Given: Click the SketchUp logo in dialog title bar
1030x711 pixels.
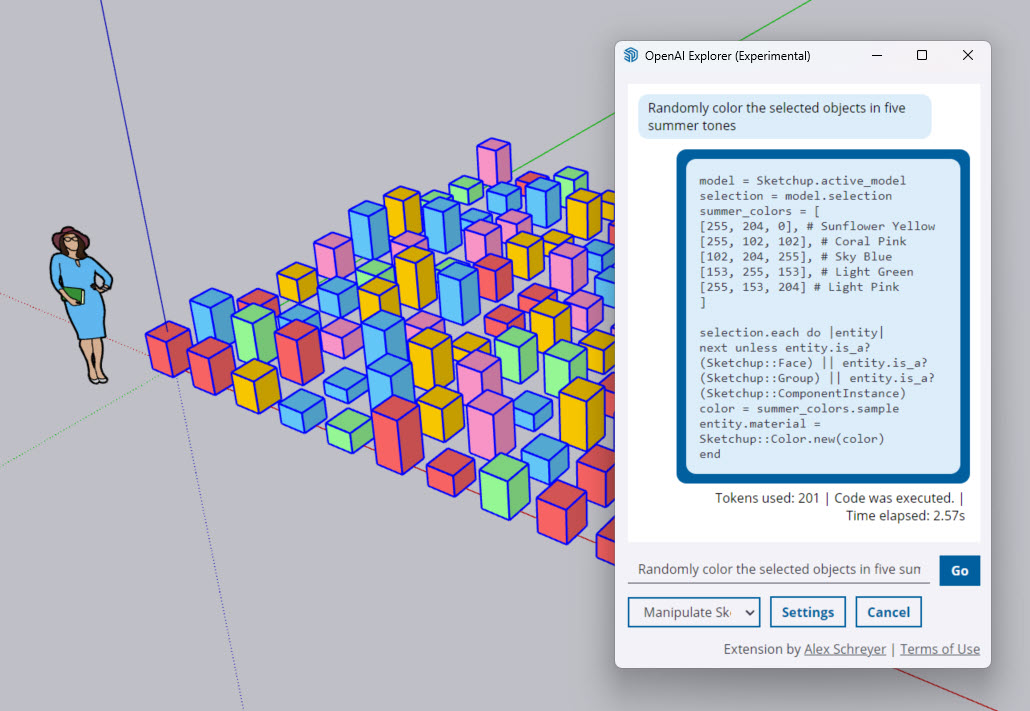Looking at the screenshot, I should (x=631, y=56).
